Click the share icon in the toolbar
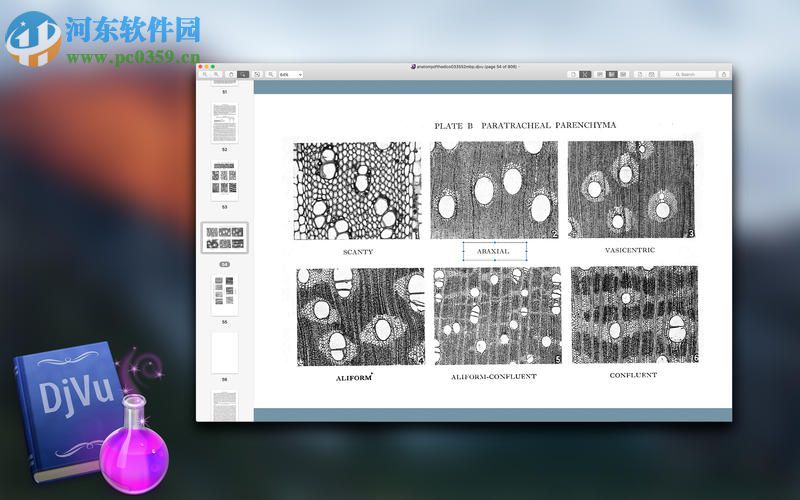The height and width of the screenshot is (500, 800). pyautogui.click(x=723, y=74)
